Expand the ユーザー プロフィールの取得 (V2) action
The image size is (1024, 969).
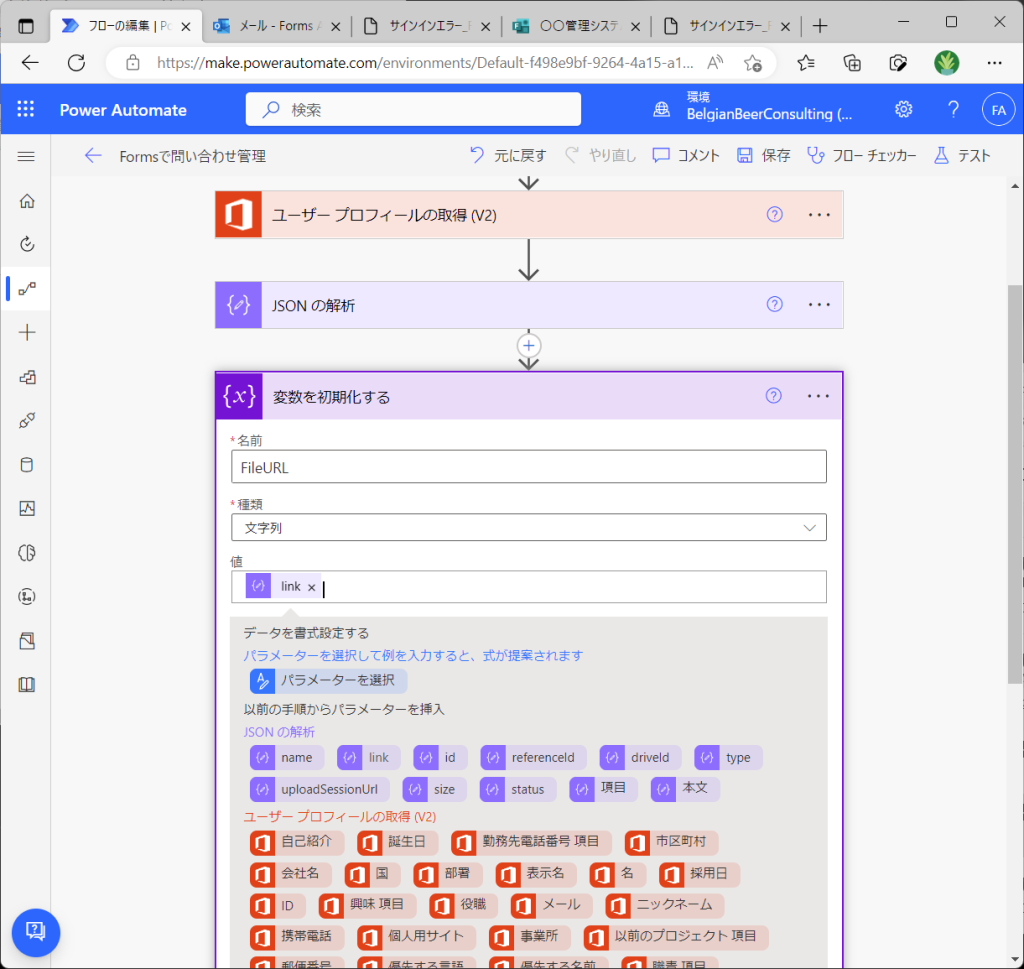529,215
